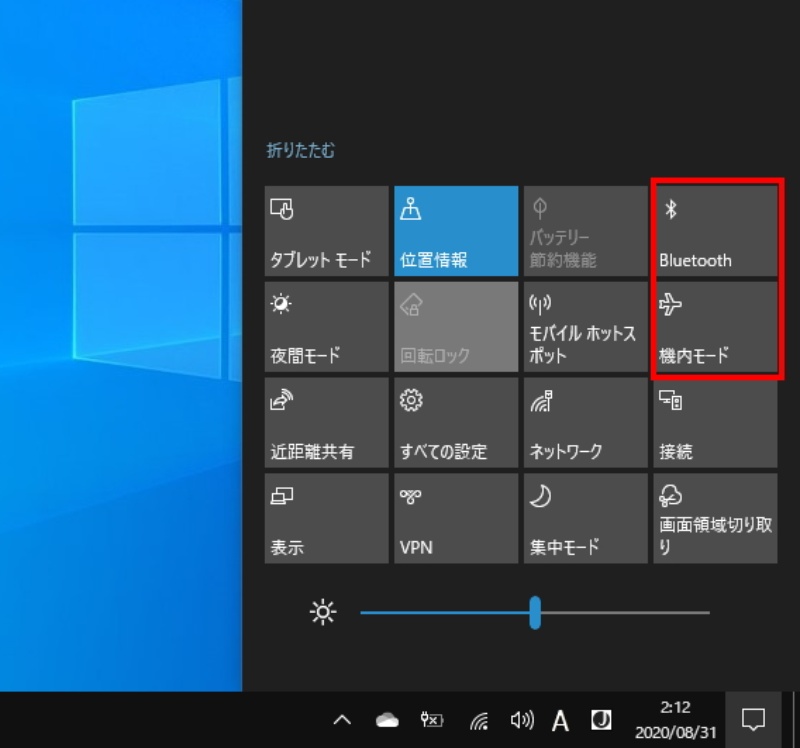This screenshot has width=800, height=748.
Task: Toggle タブレット モード tile
Action: pyautogui.click(x=326, y=232)
